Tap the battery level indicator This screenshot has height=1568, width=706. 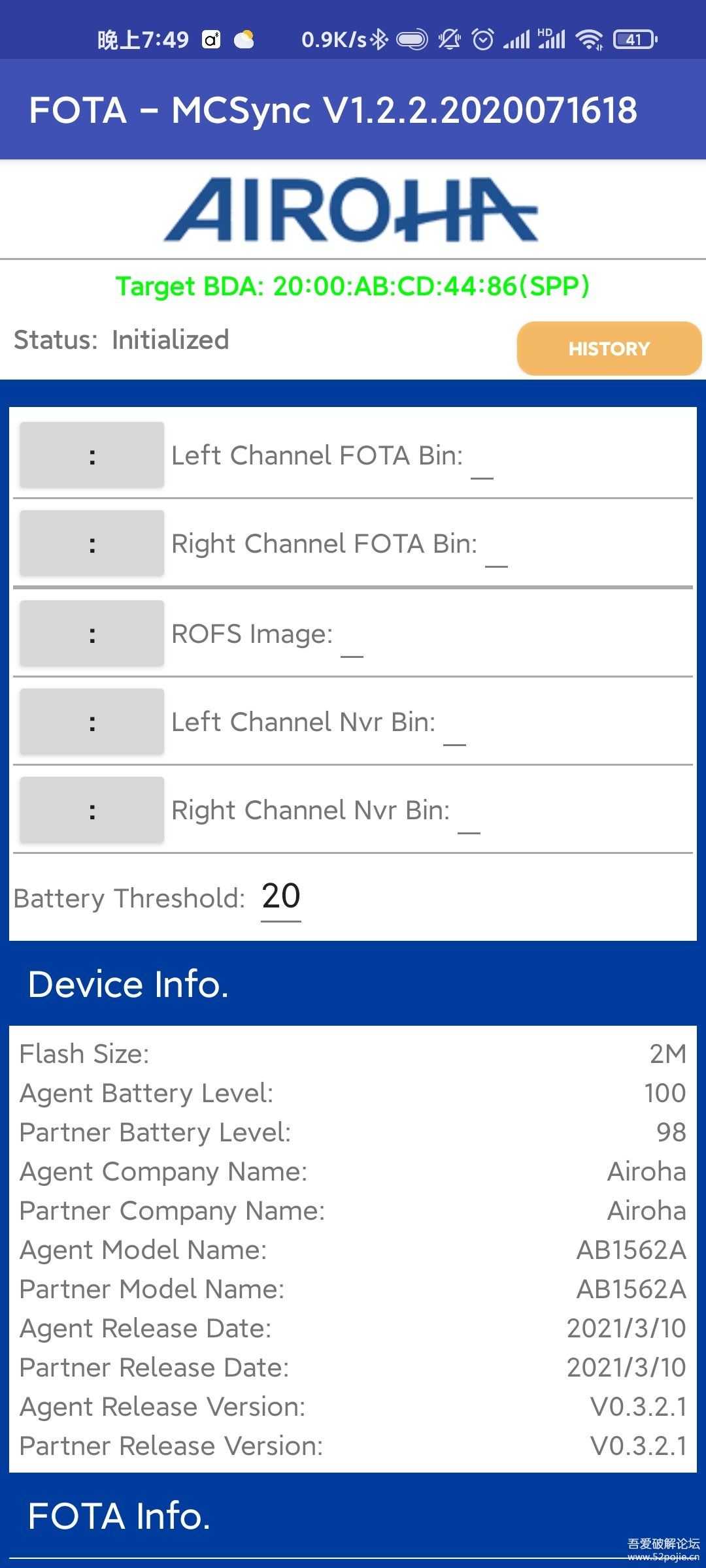coord(635,40)
